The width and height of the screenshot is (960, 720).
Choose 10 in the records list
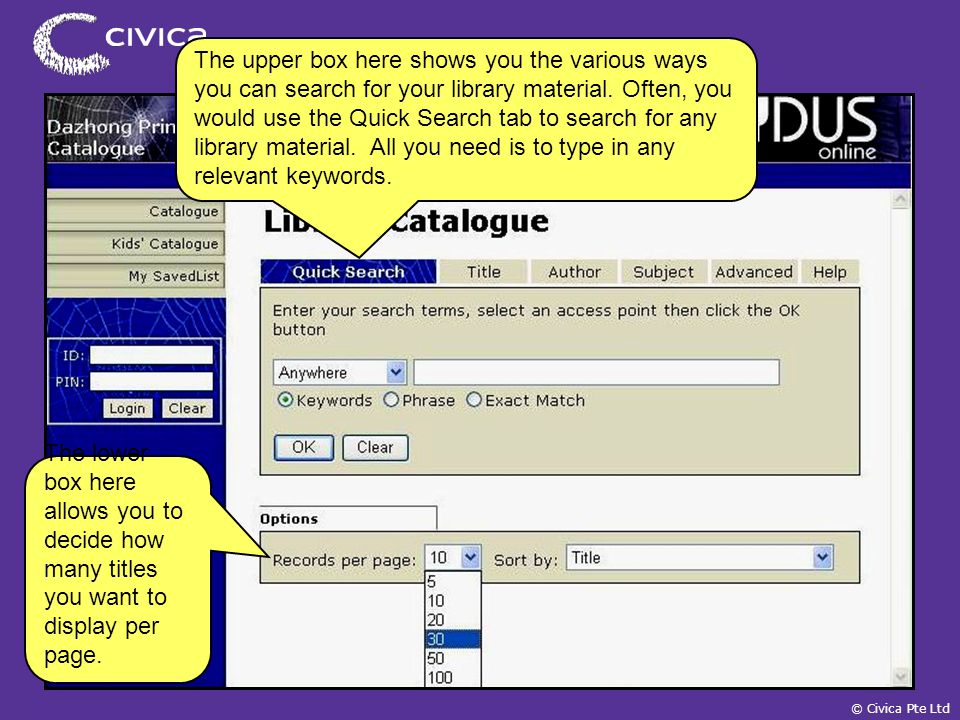452,601
